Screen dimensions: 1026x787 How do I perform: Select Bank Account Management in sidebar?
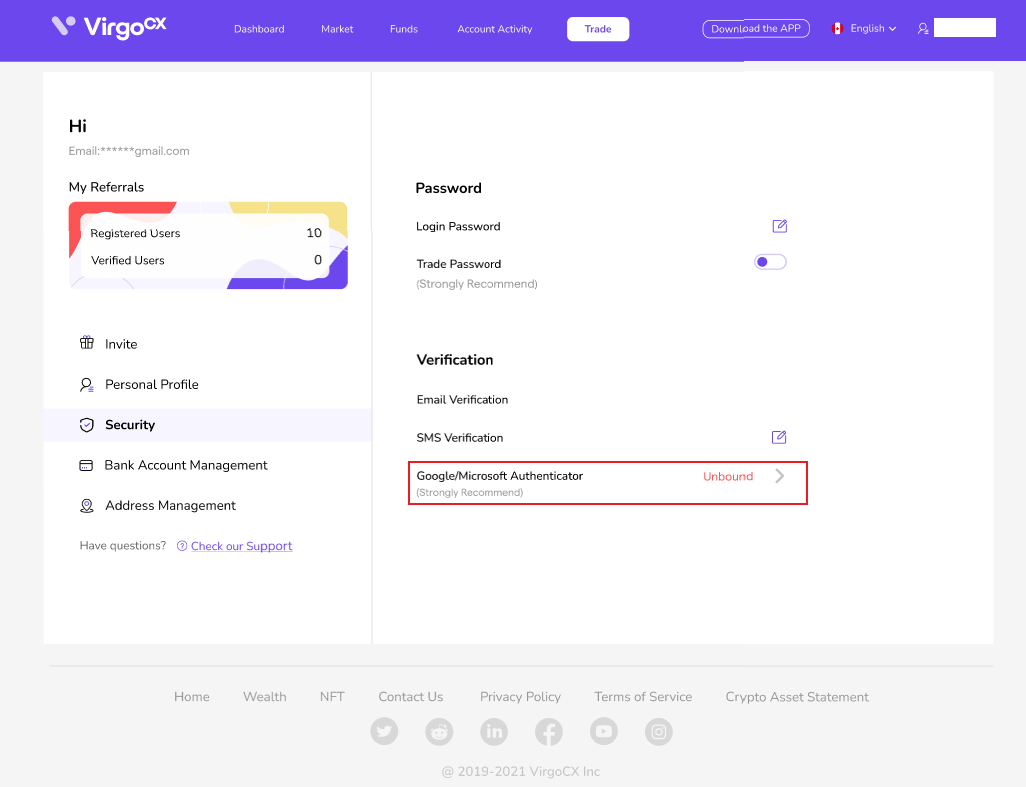click(x=186, y=465)
